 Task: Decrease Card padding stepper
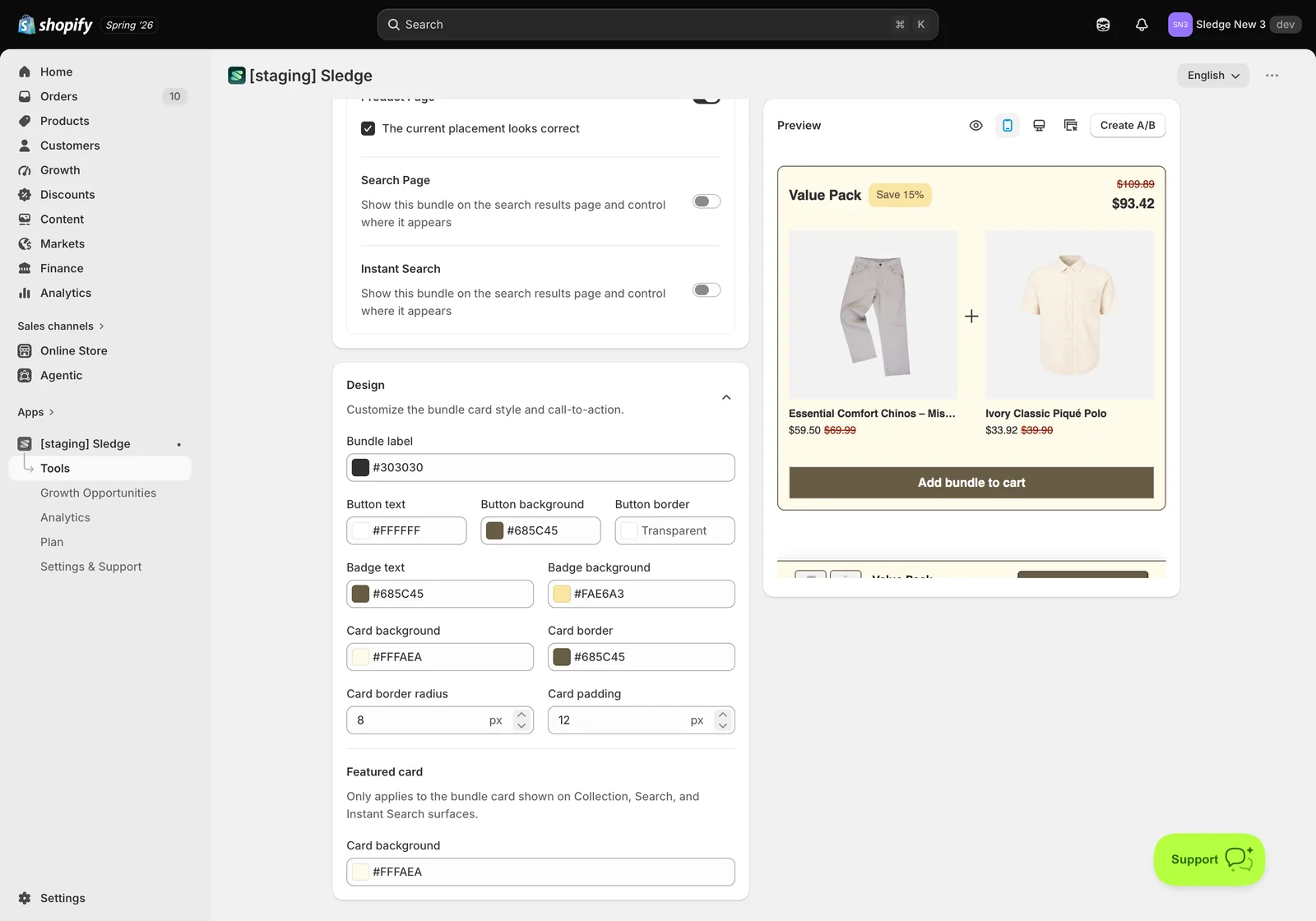[x=723, y=725]
